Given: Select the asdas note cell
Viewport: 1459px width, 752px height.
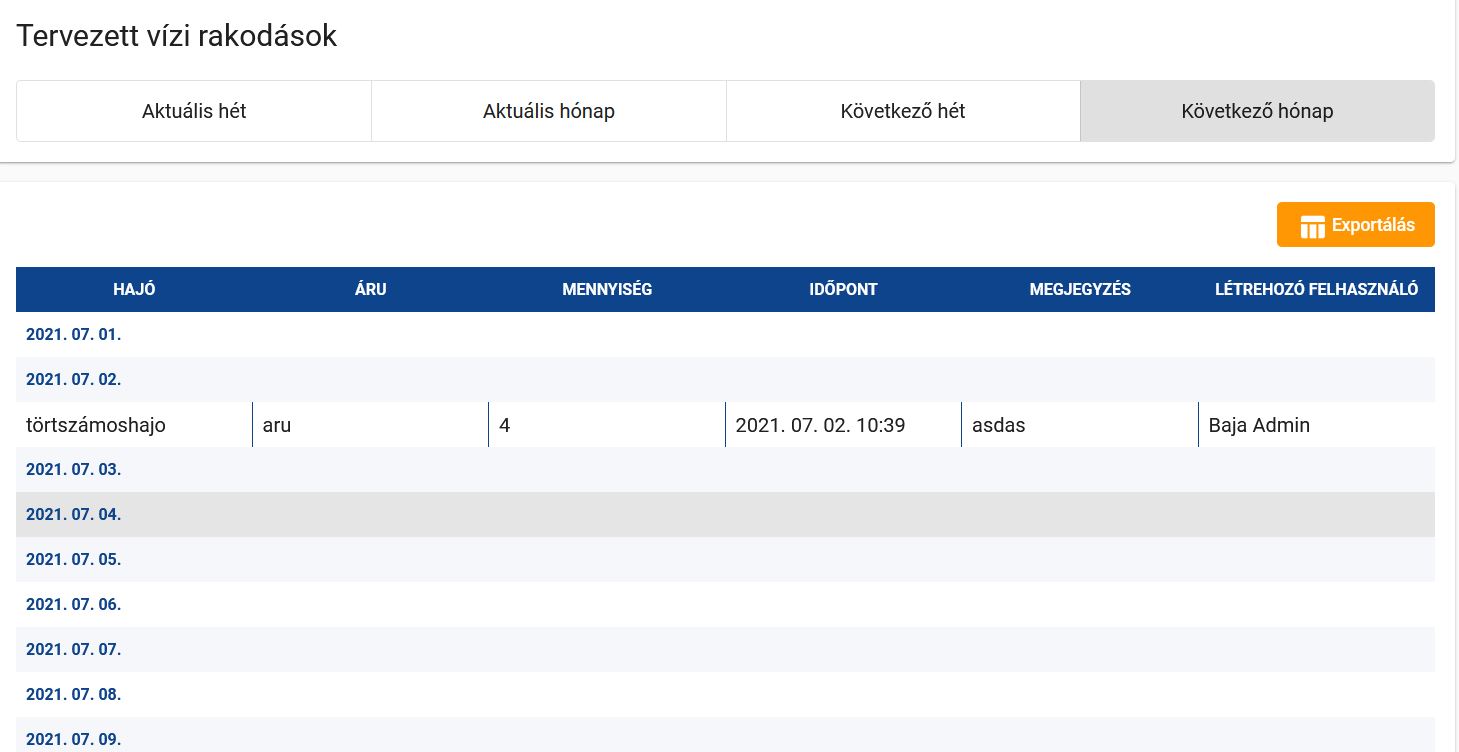Looking at the screenshot, I should [999, 425].
